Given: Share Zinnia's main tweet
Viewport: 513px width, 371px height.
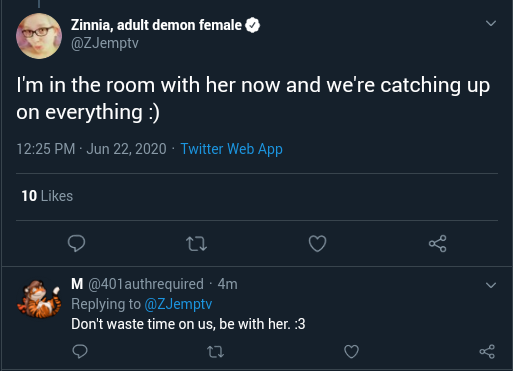Looking at the screenshot, I should click(x=437, y=243).
